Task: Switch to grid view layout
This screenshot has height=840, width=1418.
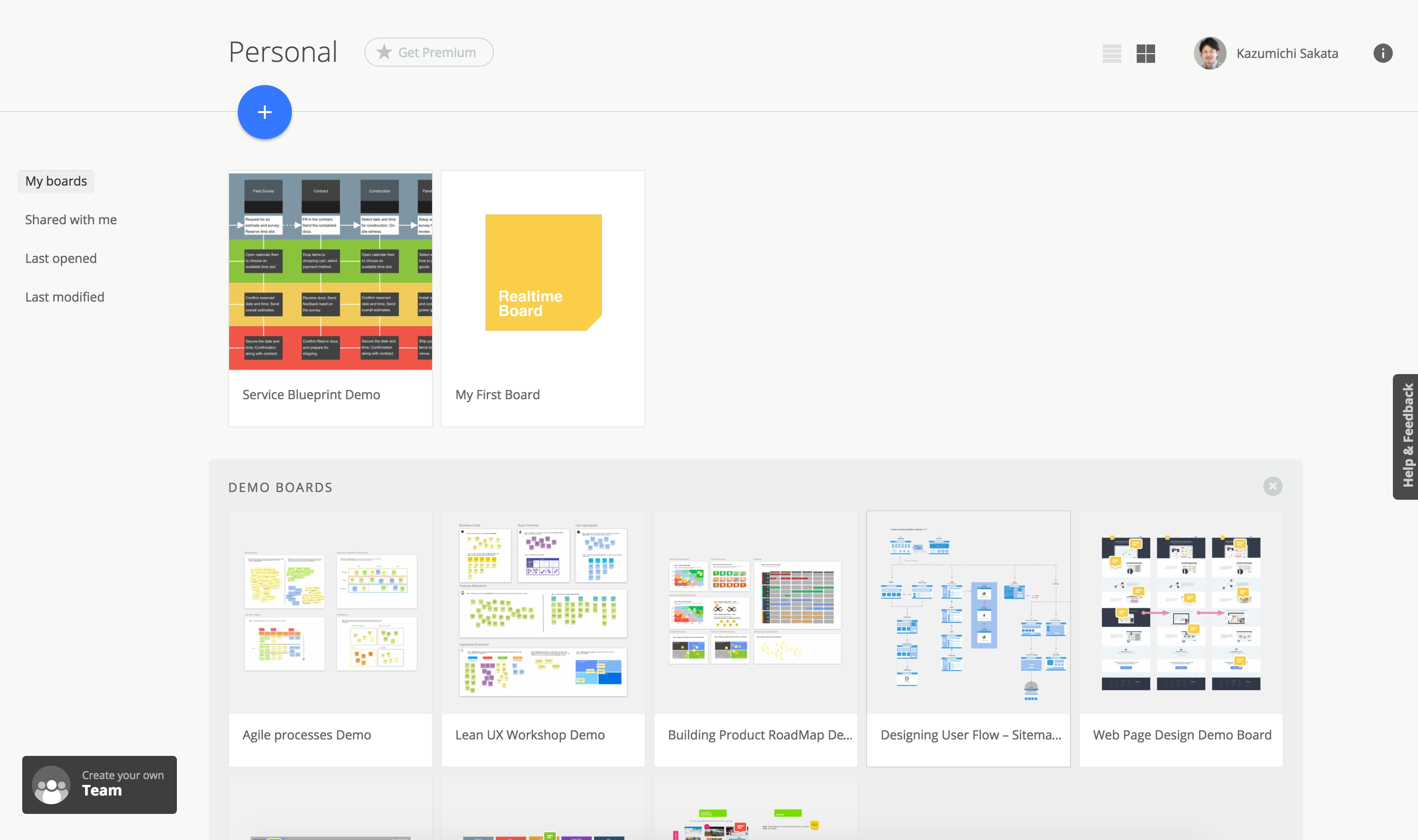Action: (x=1145, y=53)
